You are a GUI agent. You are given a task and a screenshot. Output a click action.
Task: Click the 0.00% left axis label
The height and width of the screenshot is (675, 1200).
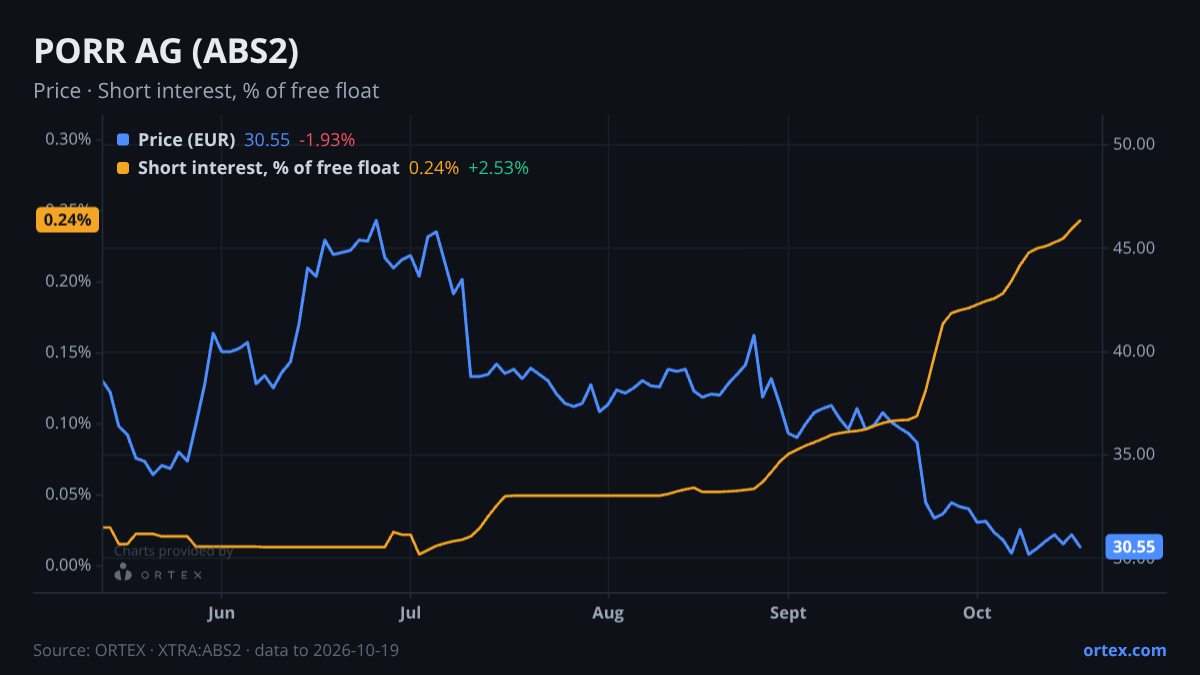pos(68,565)
